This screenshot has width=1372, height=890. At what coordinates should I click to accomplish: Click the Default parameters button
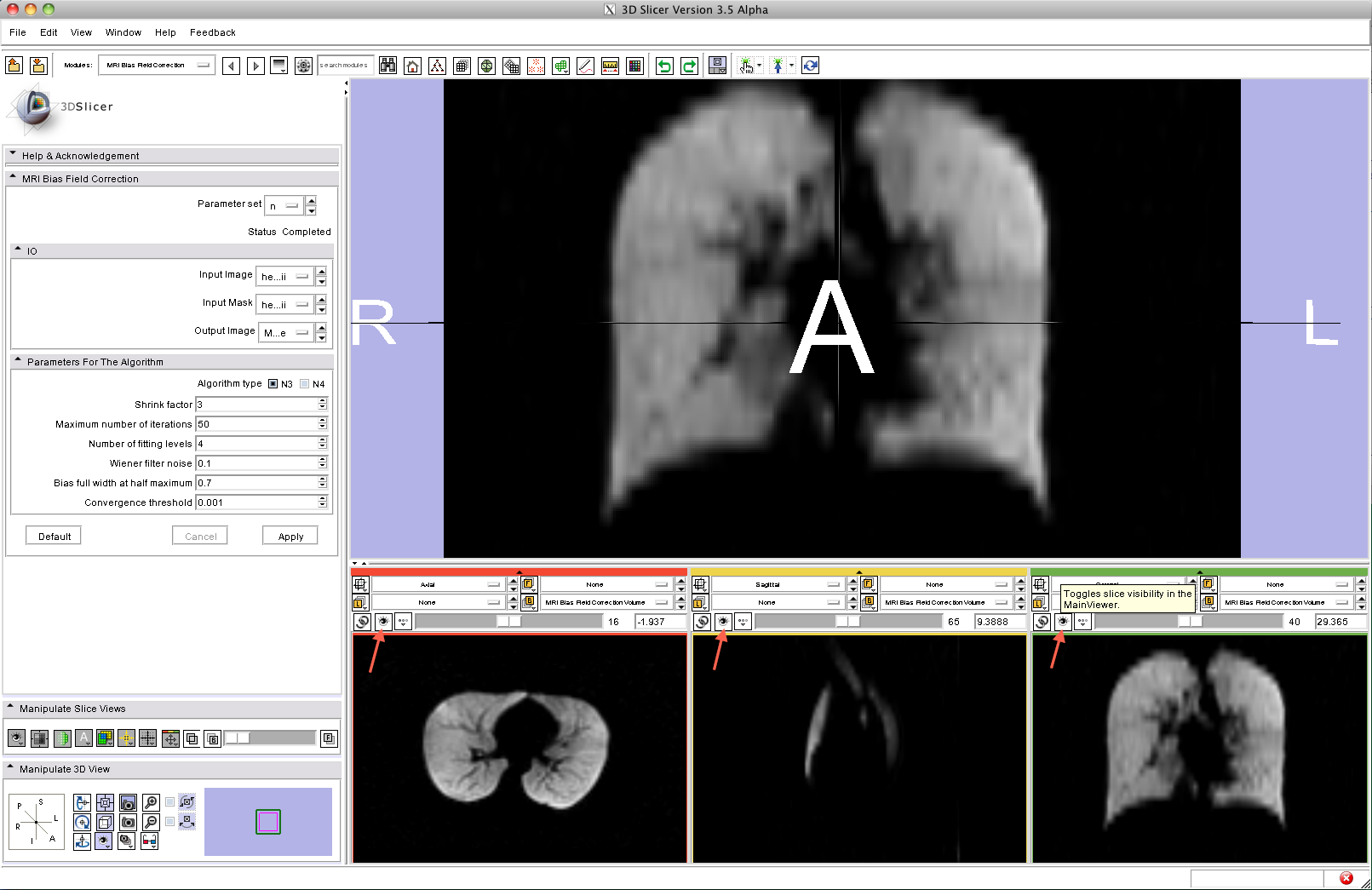pos(55,537)
